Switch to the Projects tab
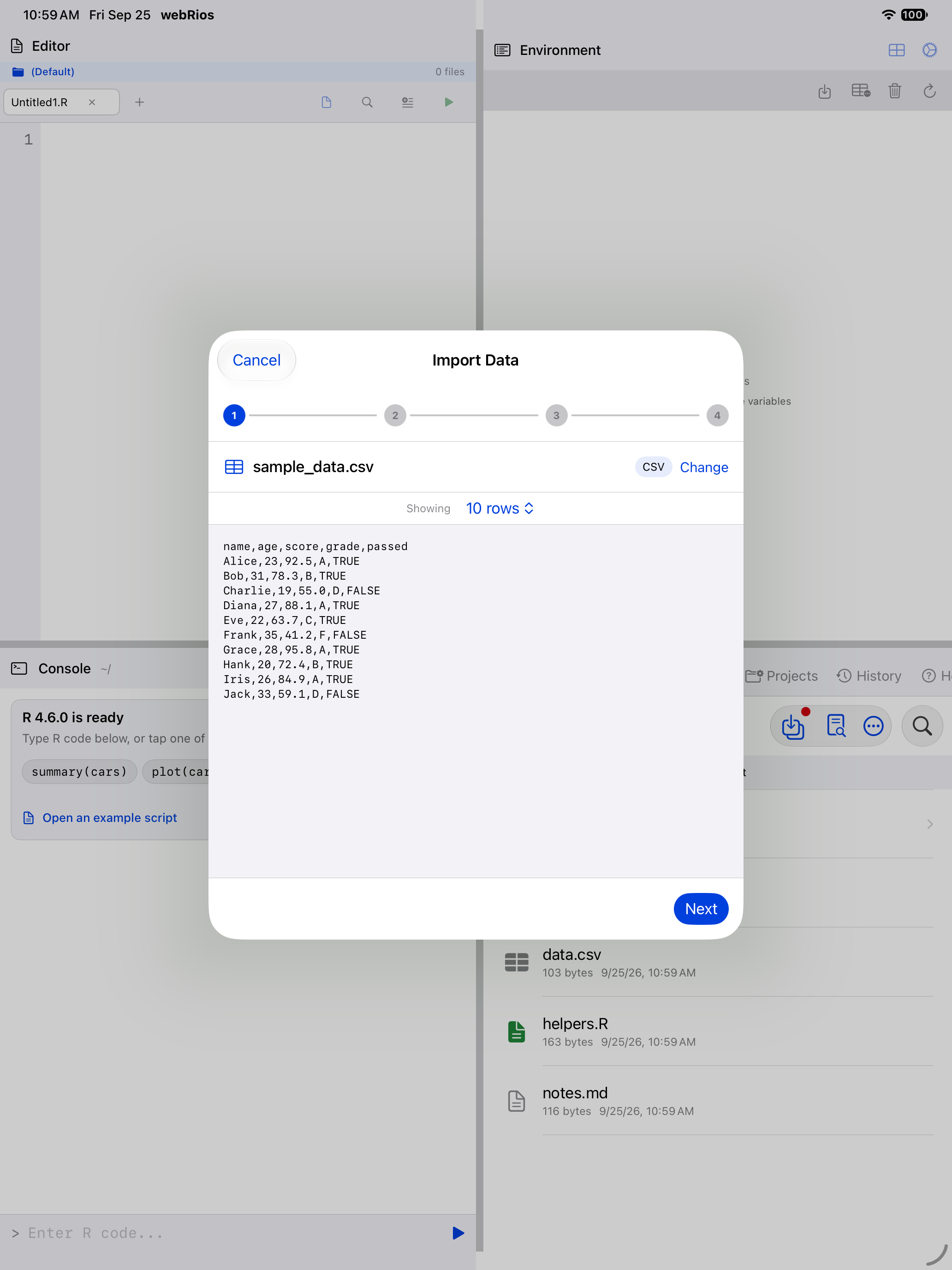 point(782,676)
